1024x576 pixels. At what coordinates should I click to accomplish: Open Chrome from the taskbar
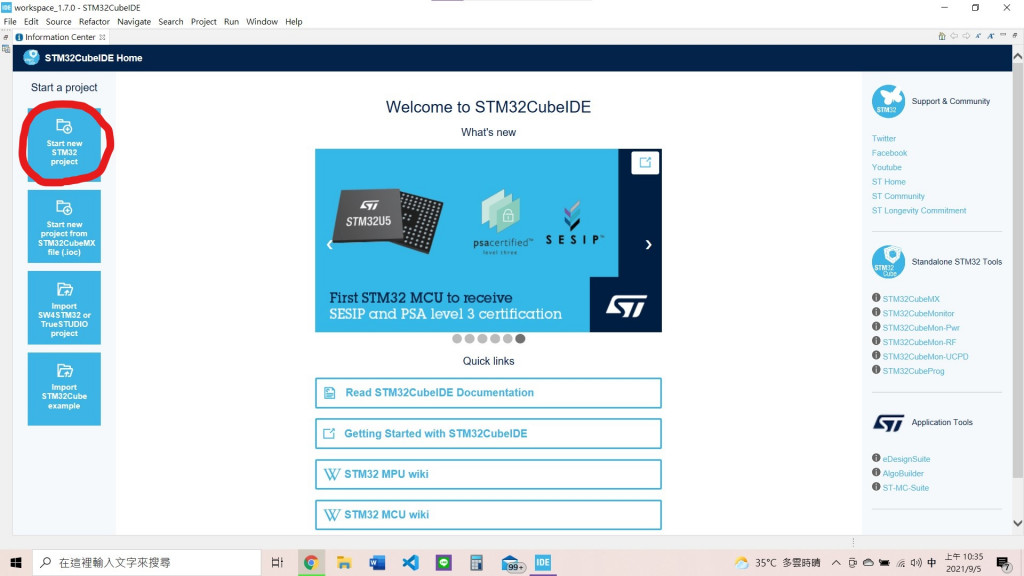[x=311, y=562]
